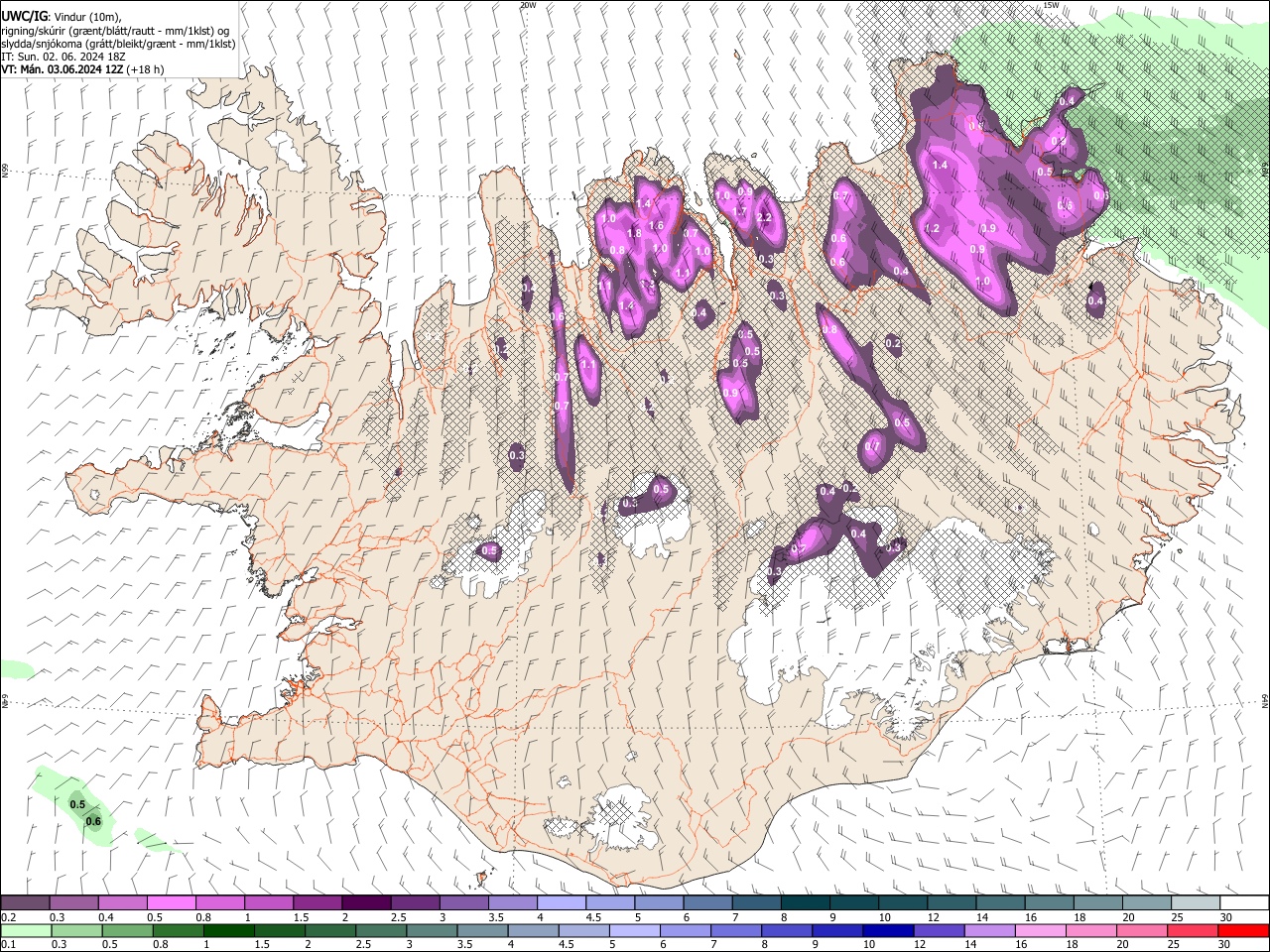Click the '(+18 h)' forecast offset

(145, 69)
